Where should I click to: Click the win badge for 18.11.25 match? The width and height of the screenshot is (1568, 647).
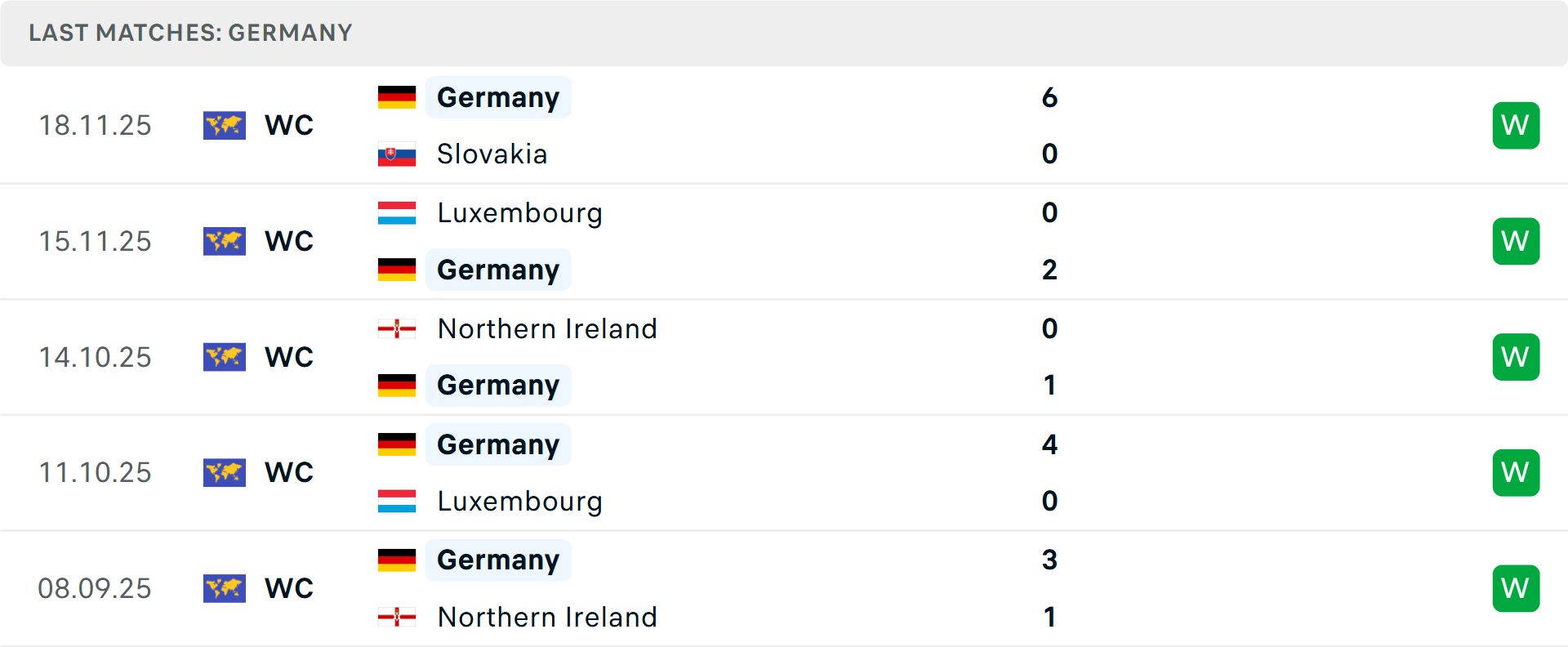coord(1516,125)
